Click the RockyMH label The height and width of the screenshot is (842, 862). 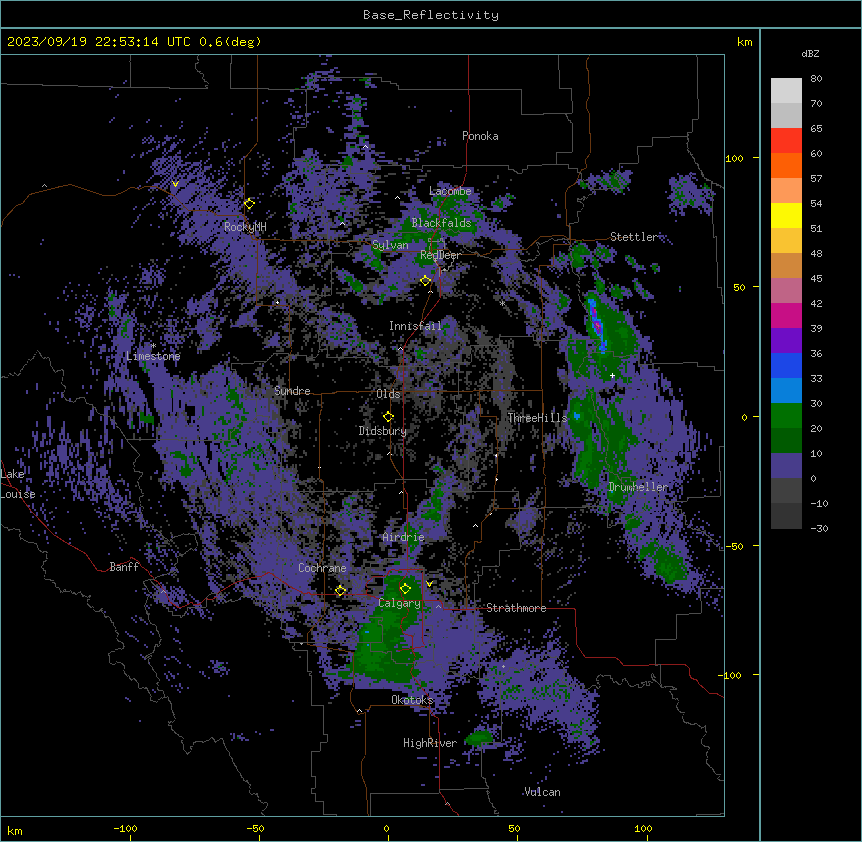pyautogui.click(x=245, y=227)
